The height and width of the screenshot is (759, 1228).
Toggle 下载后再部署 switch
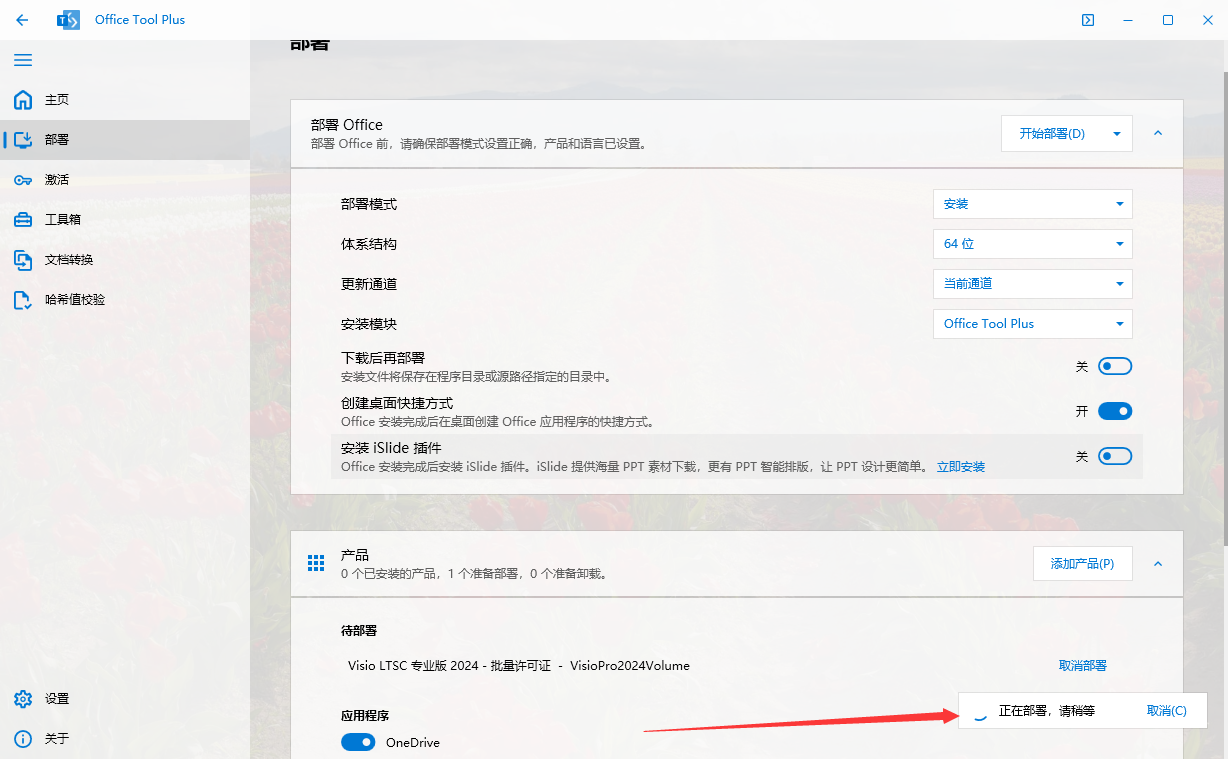point(1115,367)
